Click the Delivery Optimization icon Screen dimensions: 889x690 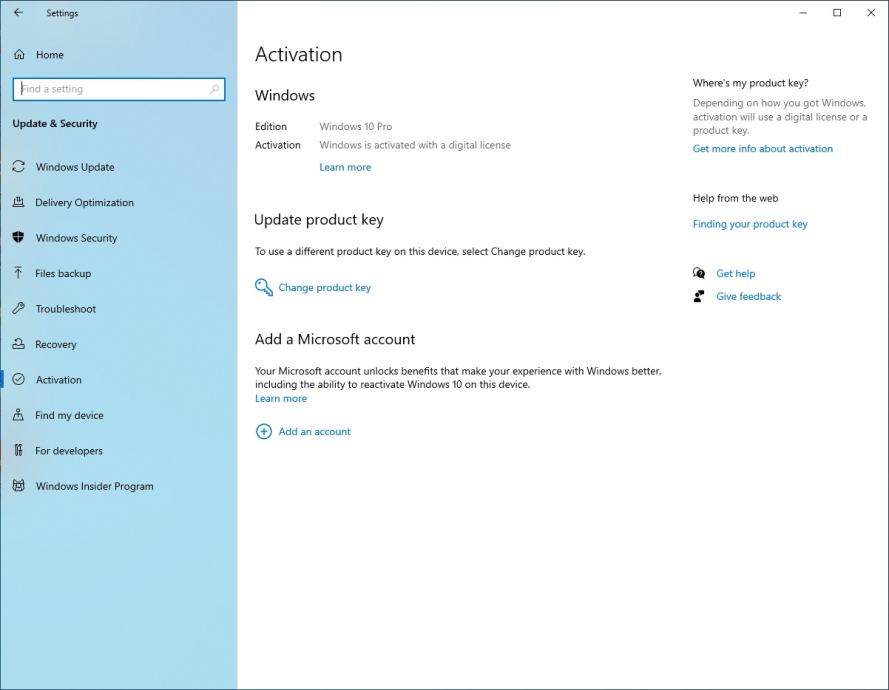click(x=18, y=202)
